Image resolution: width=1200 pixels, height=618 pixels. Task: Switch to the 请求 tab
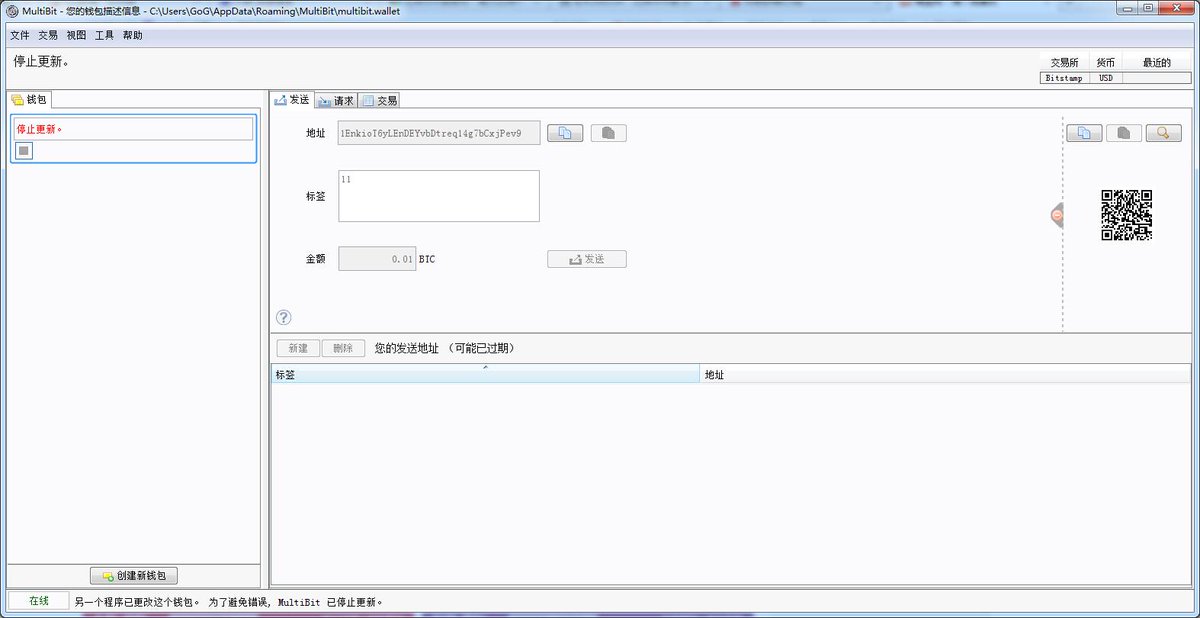(336, 101)
